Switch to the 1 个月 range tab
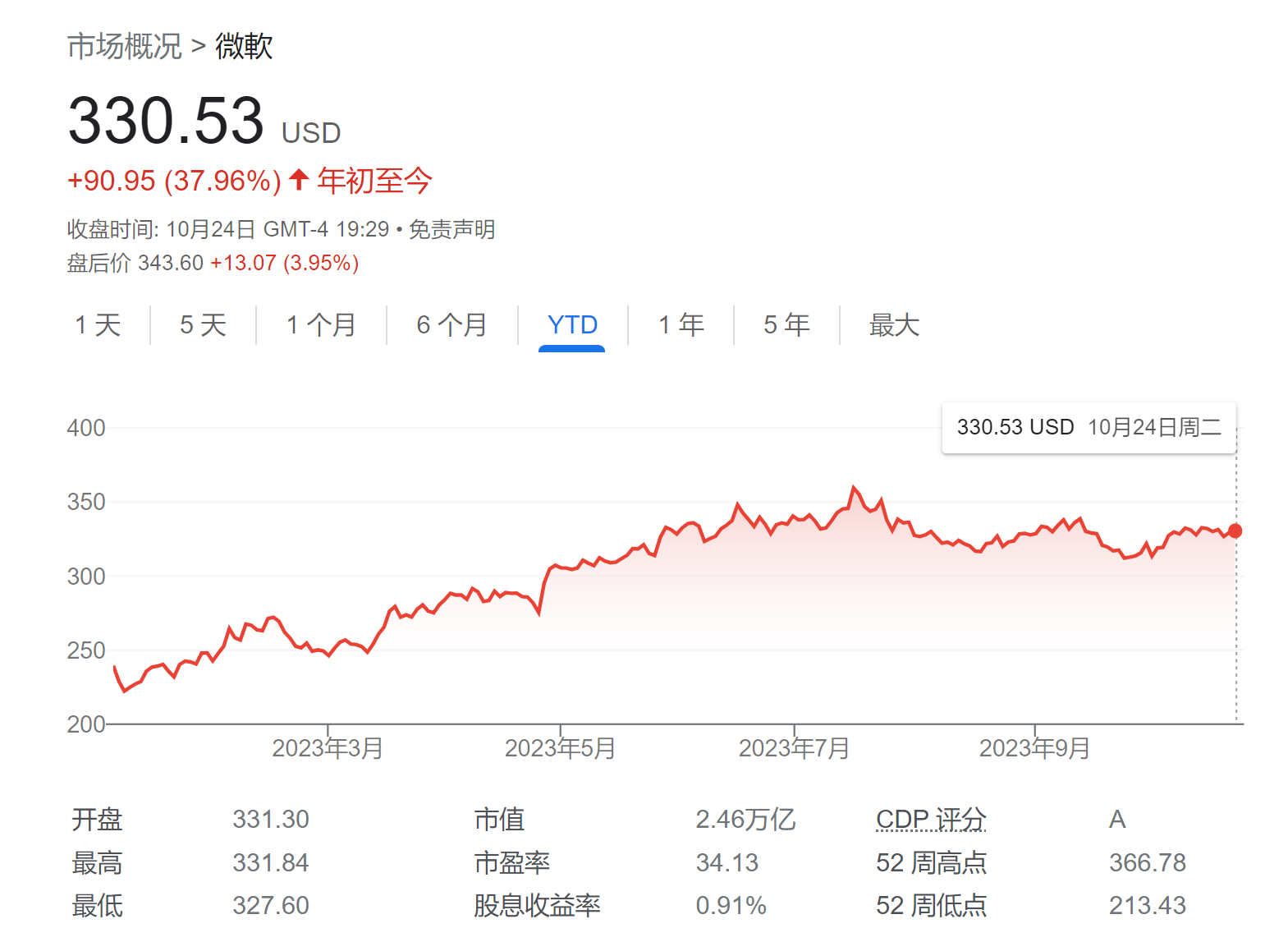1288x942 pixels. pos(321,325)
